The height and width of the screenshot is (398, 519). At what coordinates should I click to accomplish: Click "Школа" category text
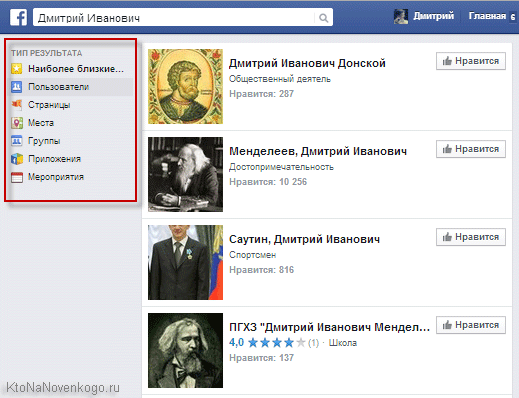click(343, 343)
